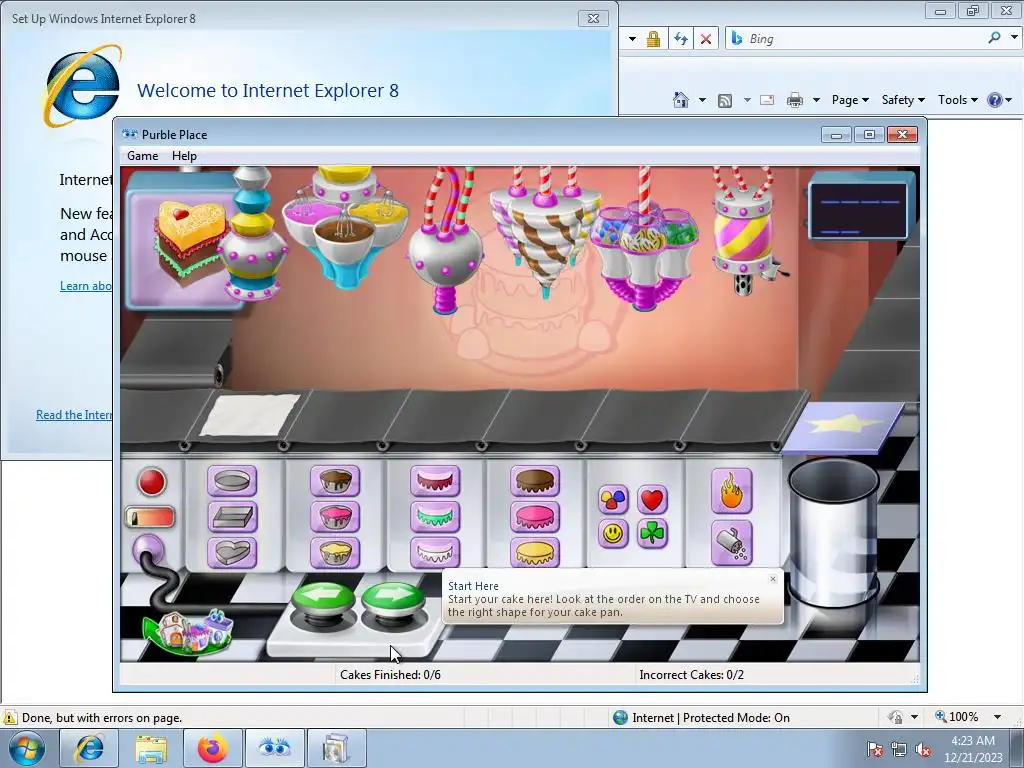Apply the yellow top frosting button
The height and width of the screenshot is (768, 1024).
(x=535, y=552)
